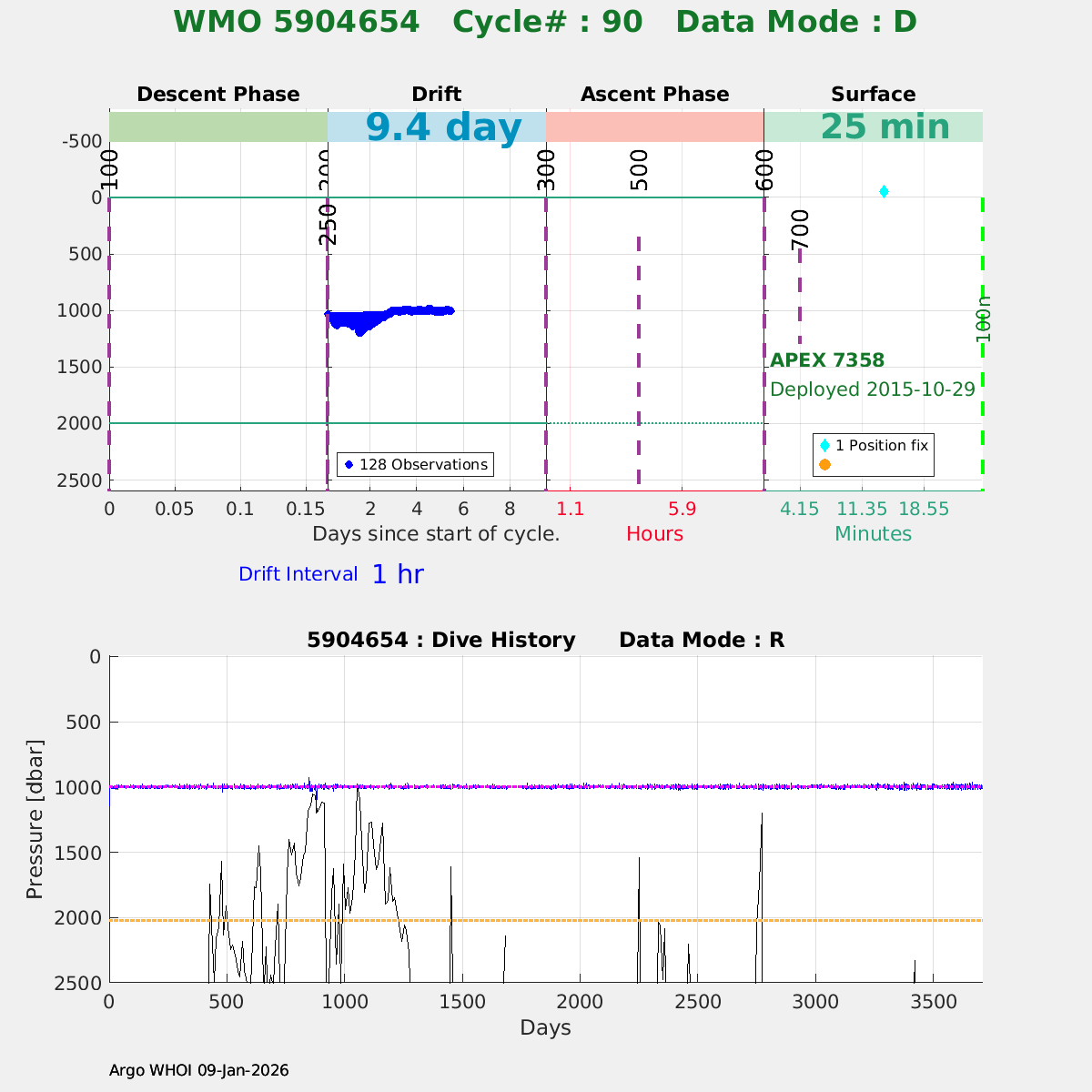This screenshot has width=1092, height=1092.
Task: Click the cyan position fix marker in Surface panel
Action: 884,191
